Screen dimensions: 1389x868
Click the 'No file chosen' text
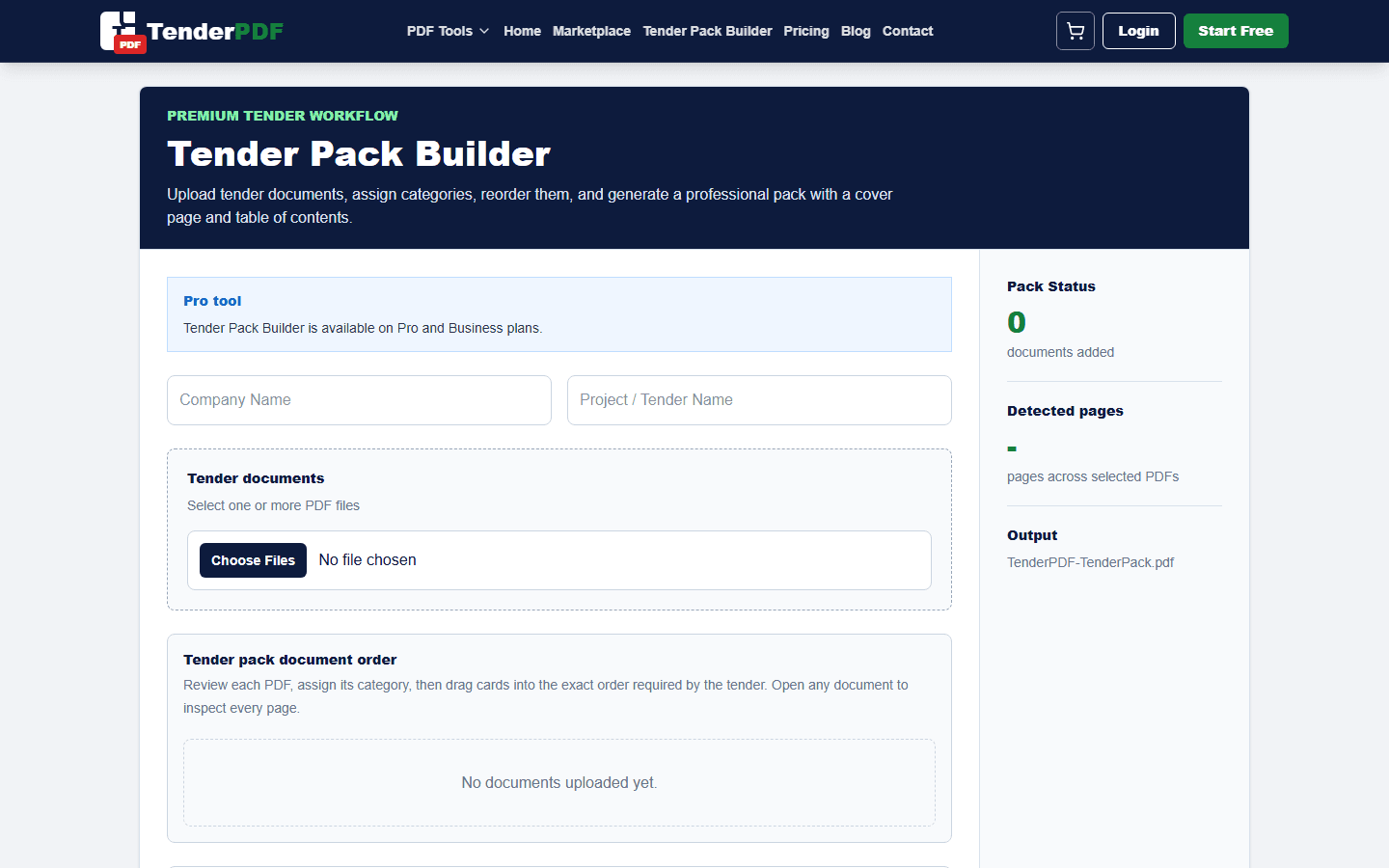368,560
